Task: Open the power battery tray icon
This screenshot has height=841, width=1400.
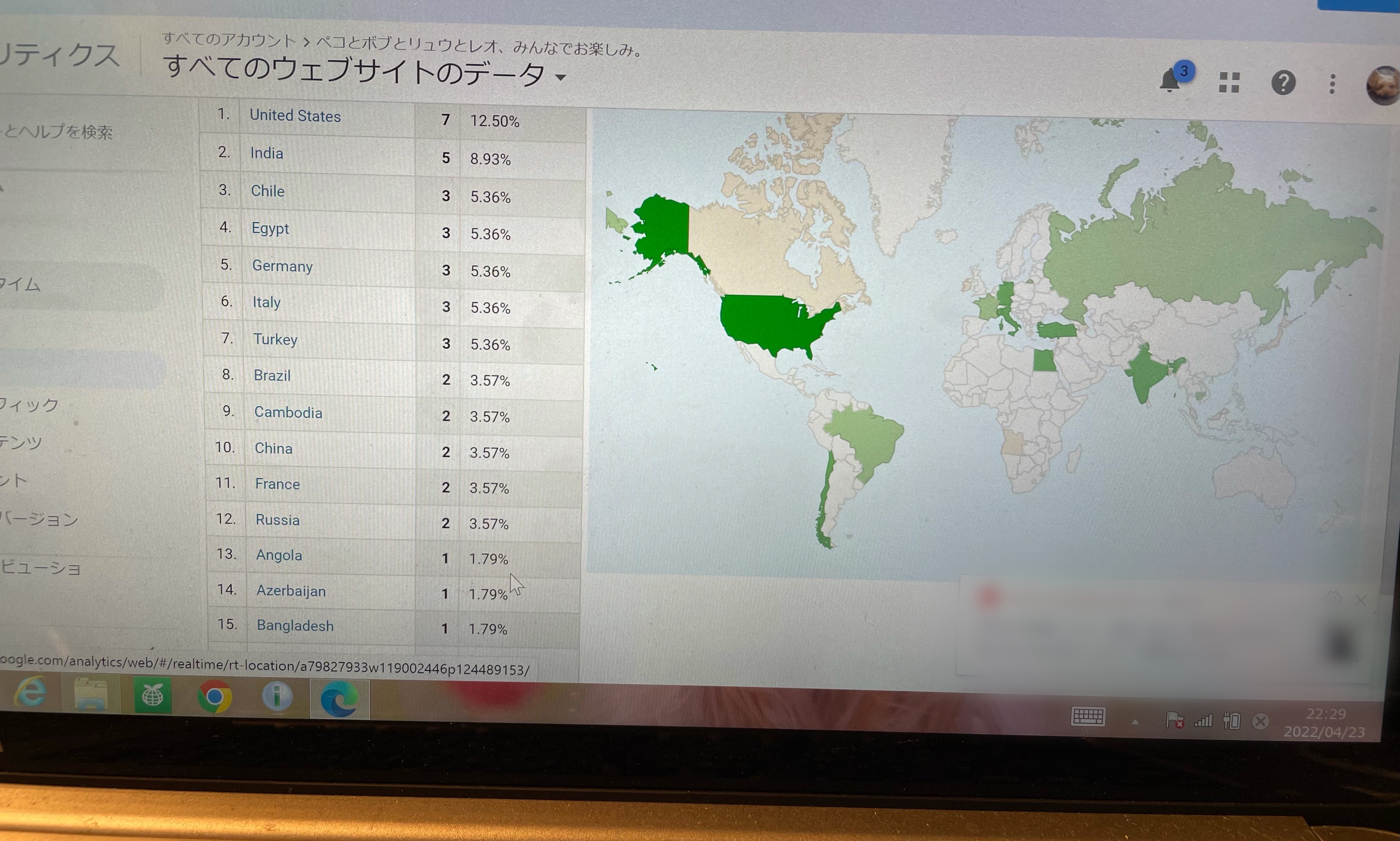Action: [1231, 721]
